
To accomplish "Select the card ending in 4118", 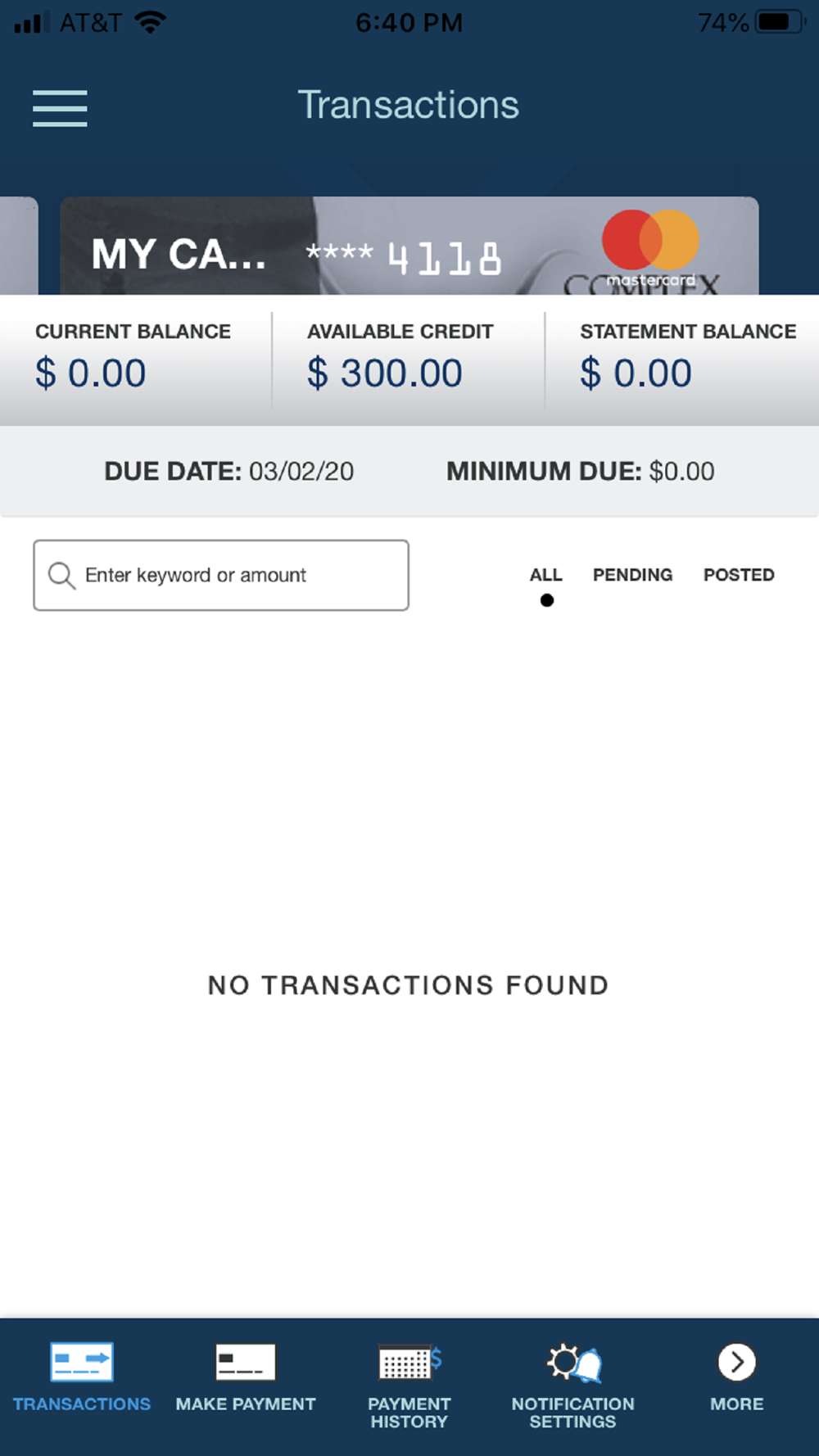I will coord(409,246).
